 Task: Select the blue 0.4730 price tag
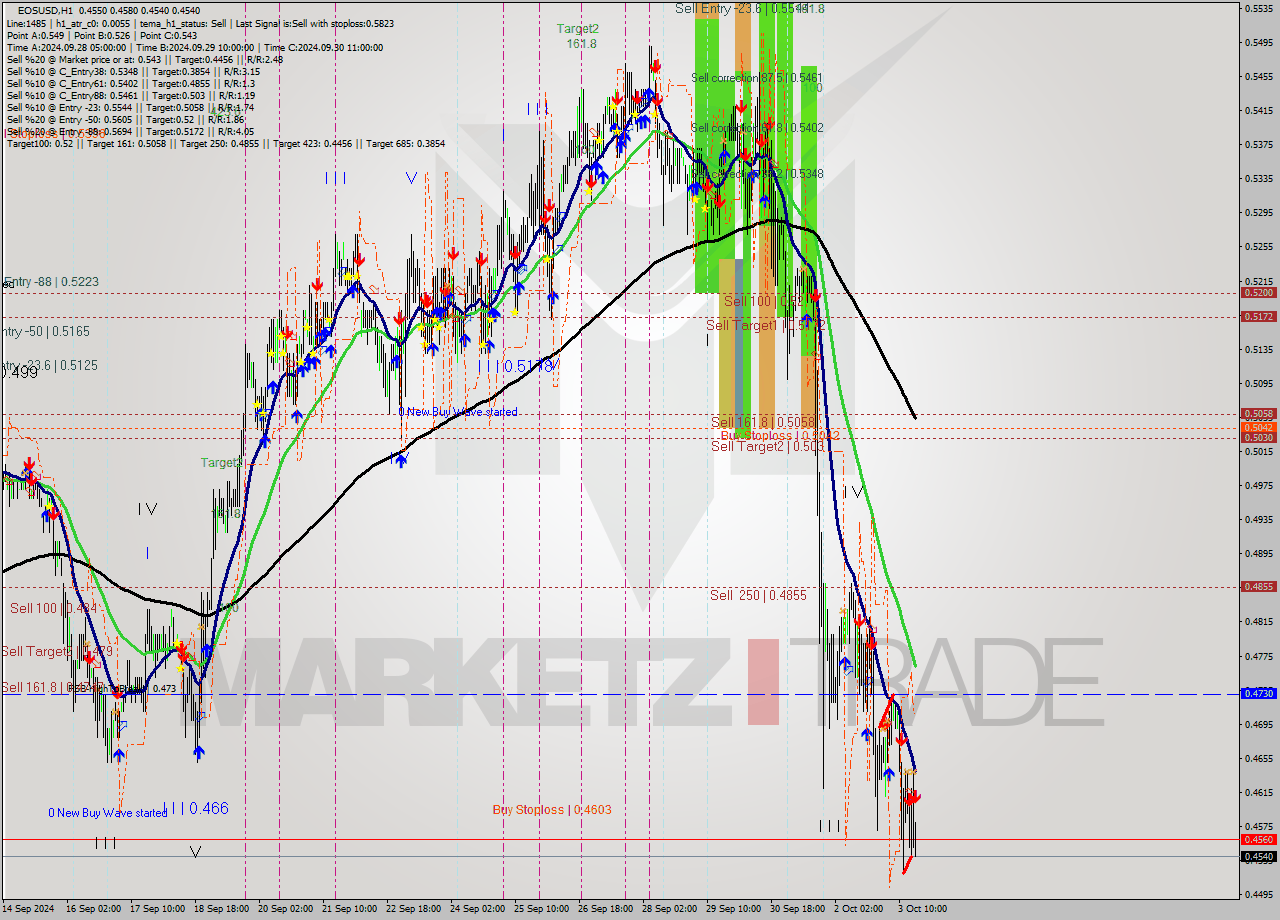1258,693
